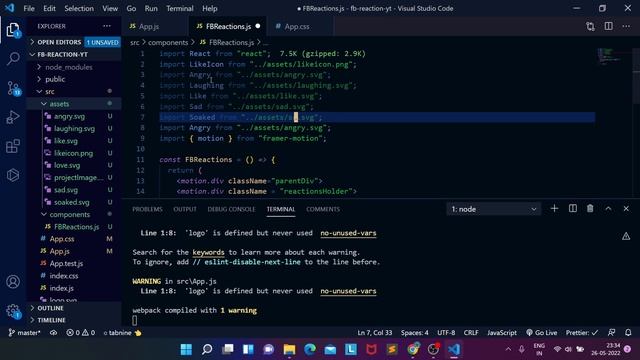This screenshot has height=360, width=640.
Task: Open index.css file in explorer
Action: tap(64, 276)
